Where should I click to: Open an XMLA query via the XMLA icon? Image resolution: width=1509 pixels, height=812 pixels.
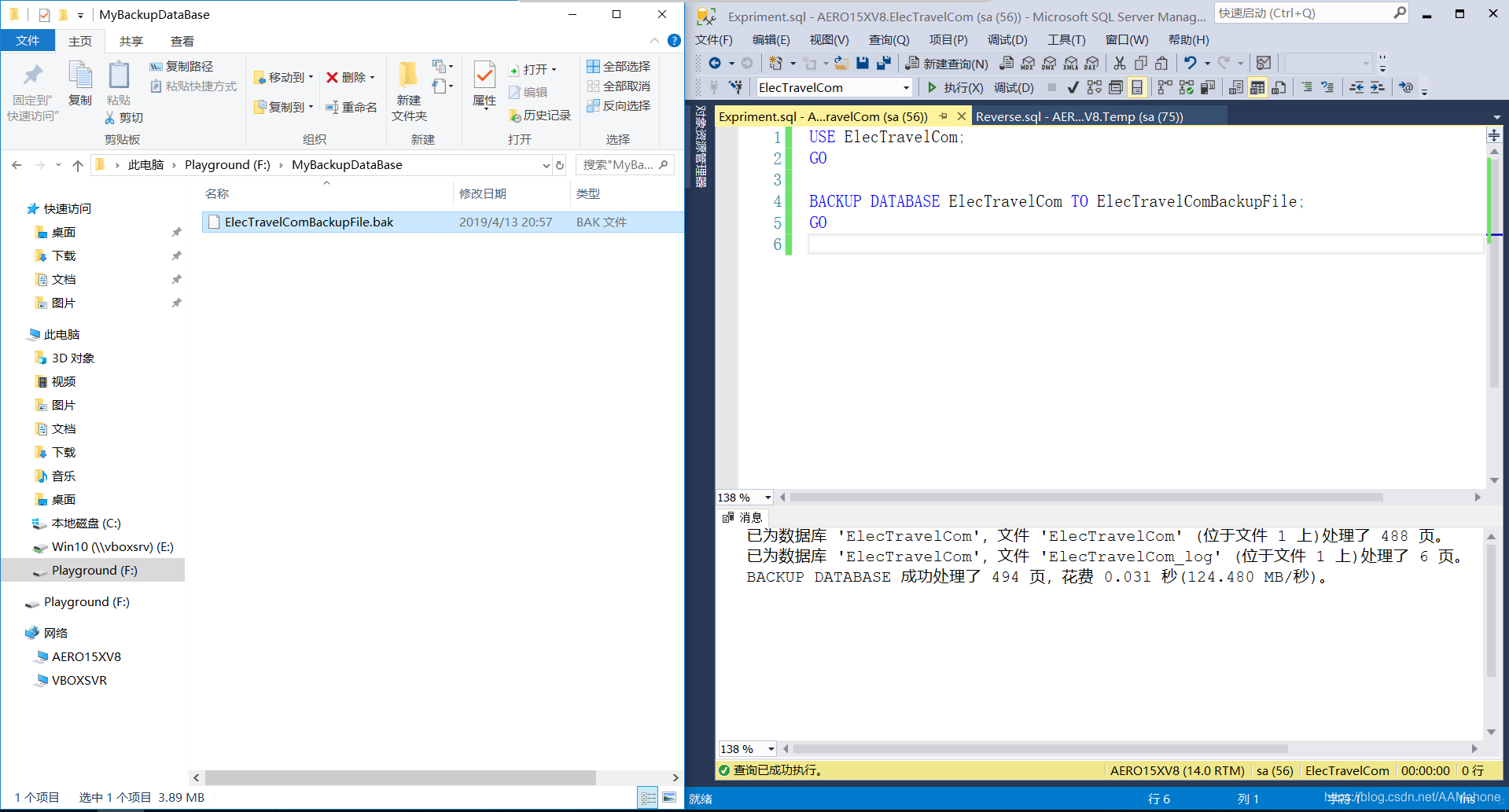(1070, 63)
